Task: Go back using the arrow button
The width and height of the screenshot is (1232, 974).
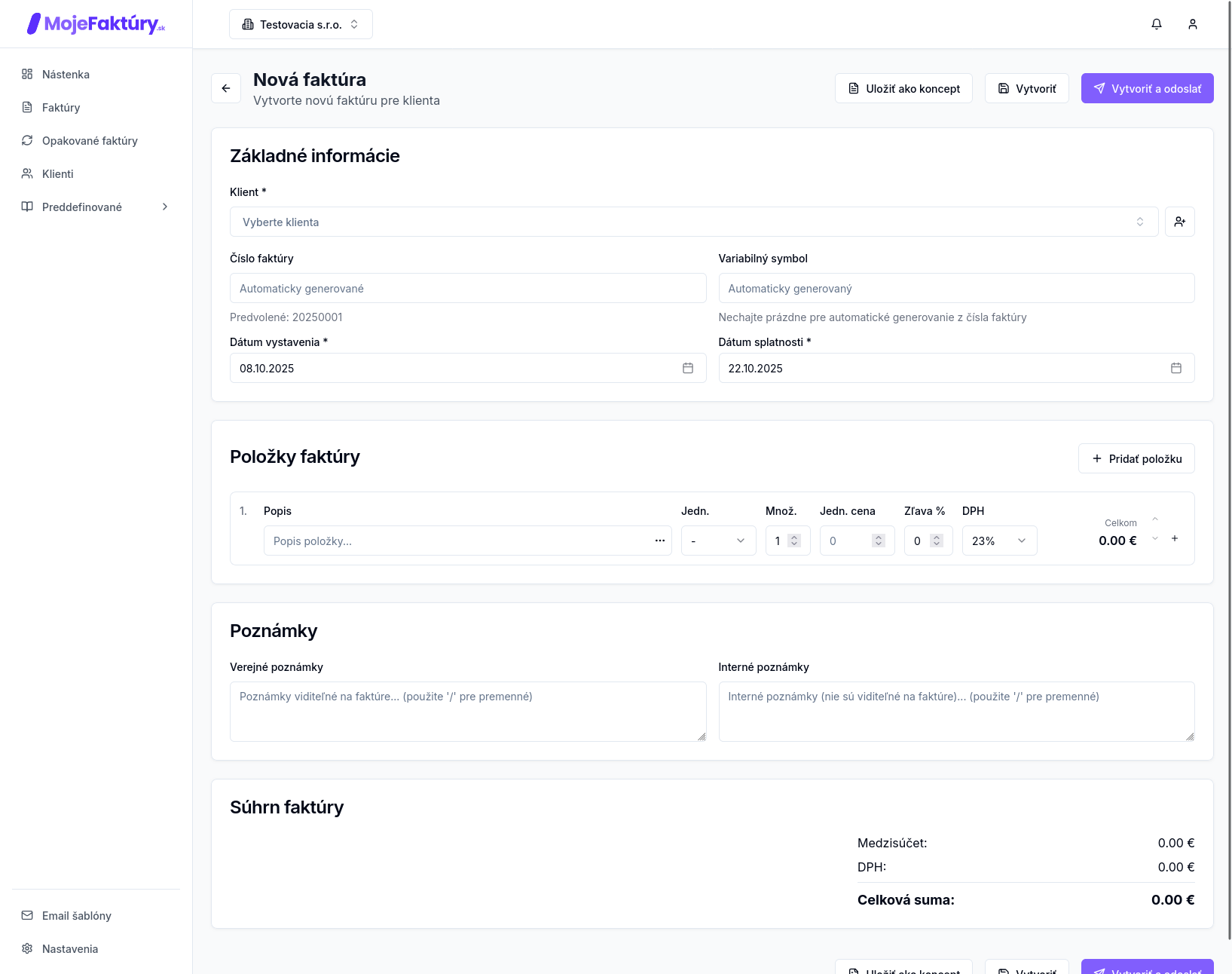Action: click(226, 88)
